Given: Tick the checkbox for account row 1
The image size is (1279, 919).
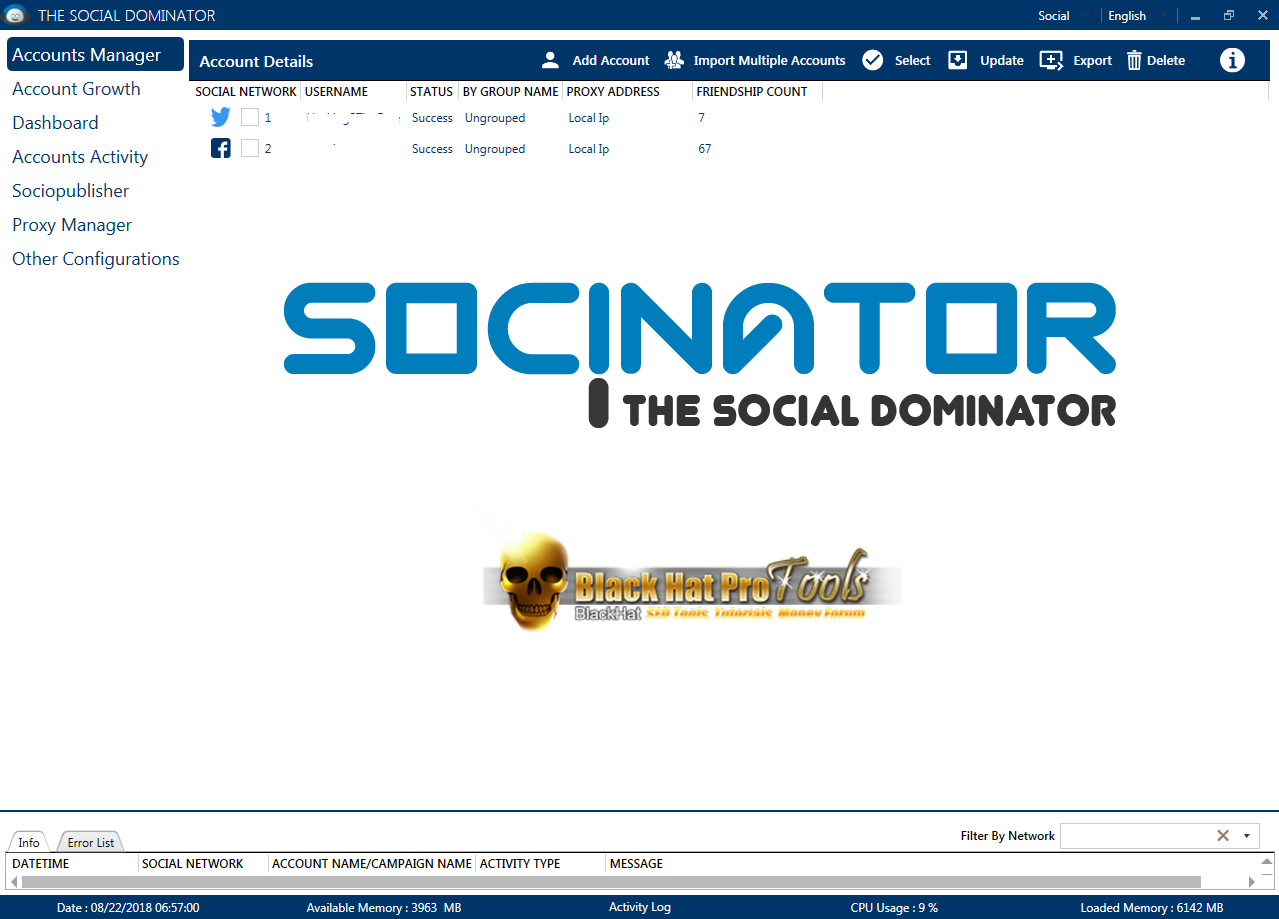Looking at the screenshot, I should [250, 117].
